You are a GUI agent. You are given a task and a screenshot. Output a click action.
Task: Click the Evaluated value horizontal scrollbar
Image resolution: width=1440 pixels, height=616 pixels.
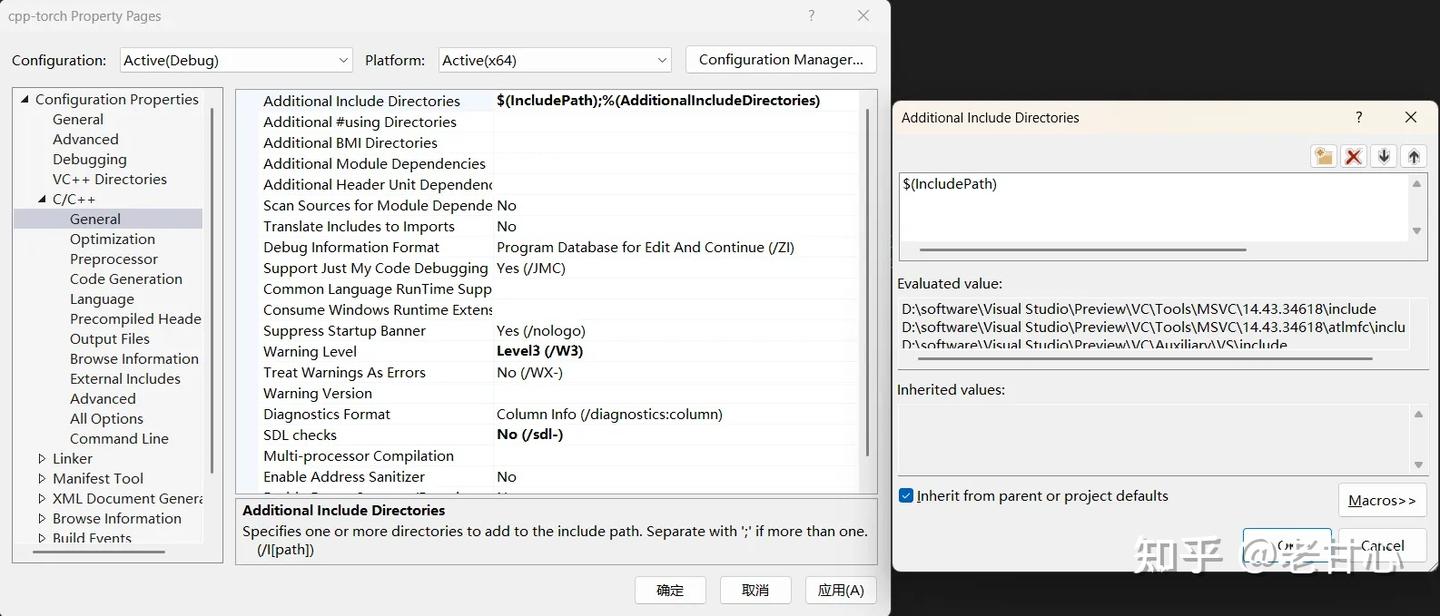pyautogui.click(x=1145, y=358)
